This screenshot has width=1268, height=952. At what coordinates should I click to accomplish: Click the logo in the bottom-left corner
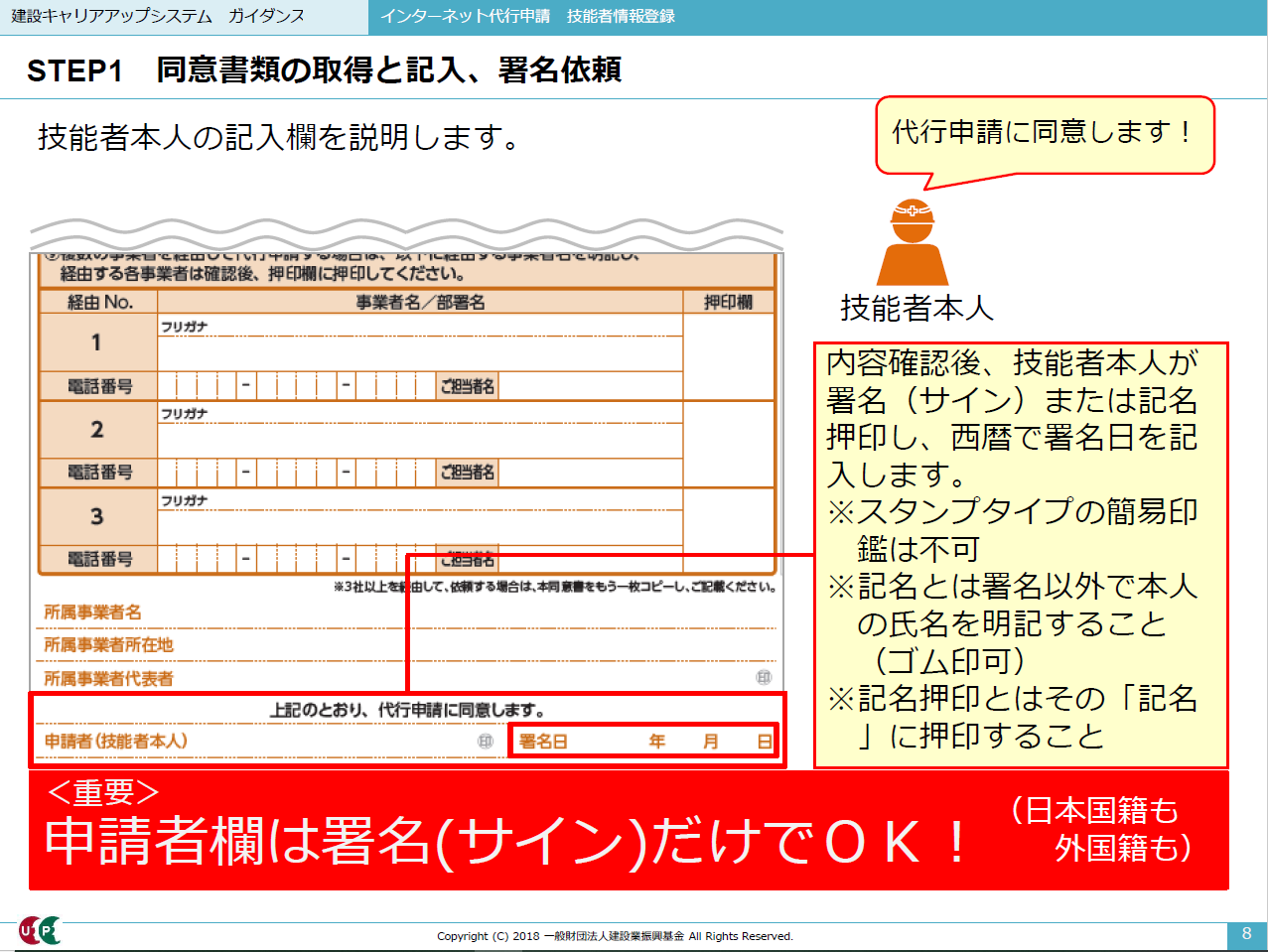pyautogui.click(x=40, y=931)
